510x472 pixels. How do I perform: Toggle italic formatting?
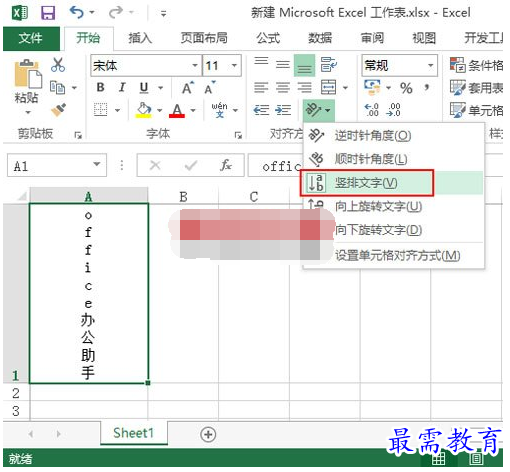[x=122, y=88]
